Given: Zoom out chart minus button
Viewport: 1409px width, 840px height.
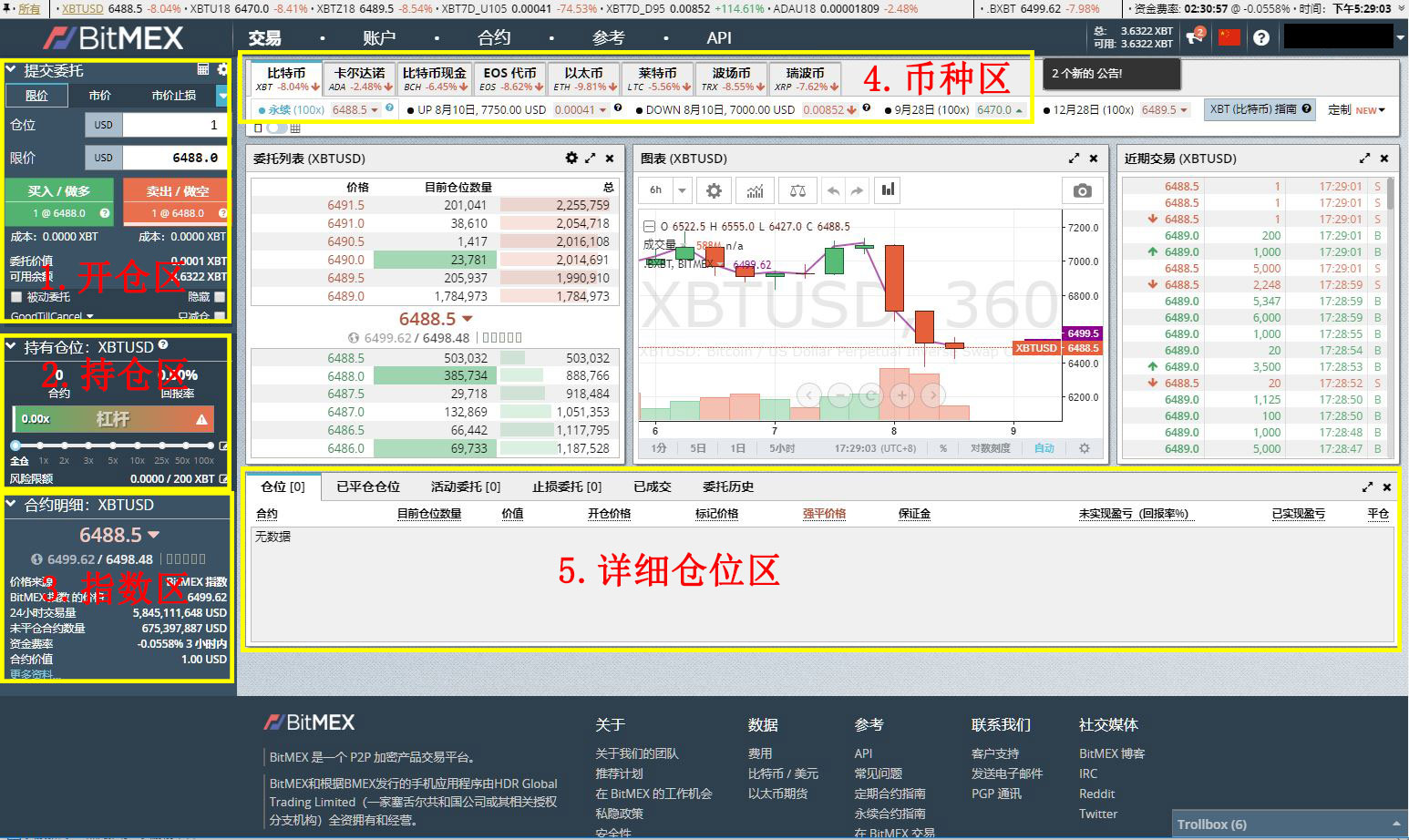Looking at the screenshot, I should click(x=840, y=395).
